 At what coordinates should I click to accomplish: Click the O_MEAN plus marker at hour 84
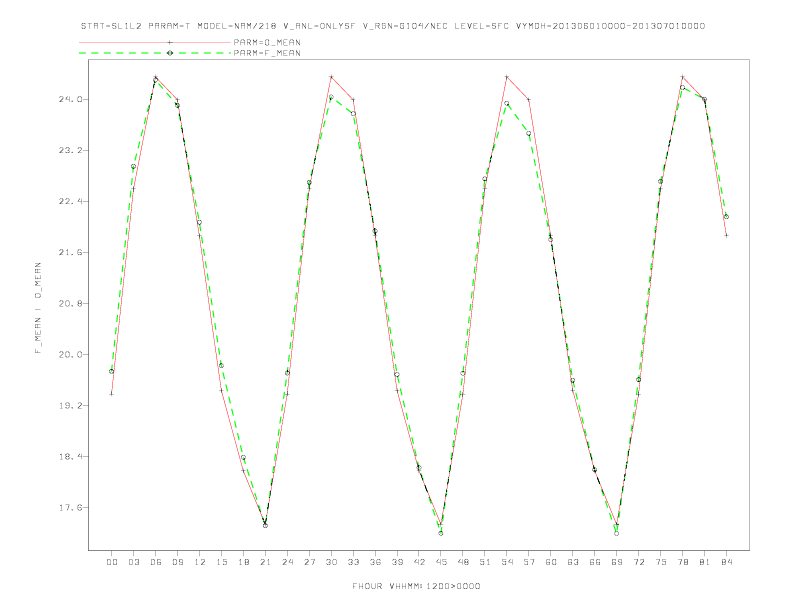coord(726,235)
